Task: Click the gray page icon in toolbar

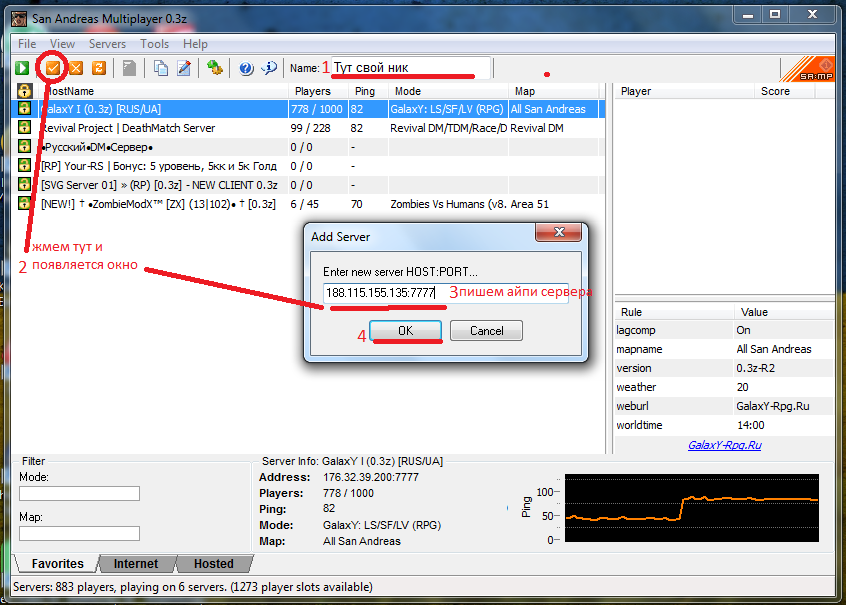Action: tap(129, 67)
